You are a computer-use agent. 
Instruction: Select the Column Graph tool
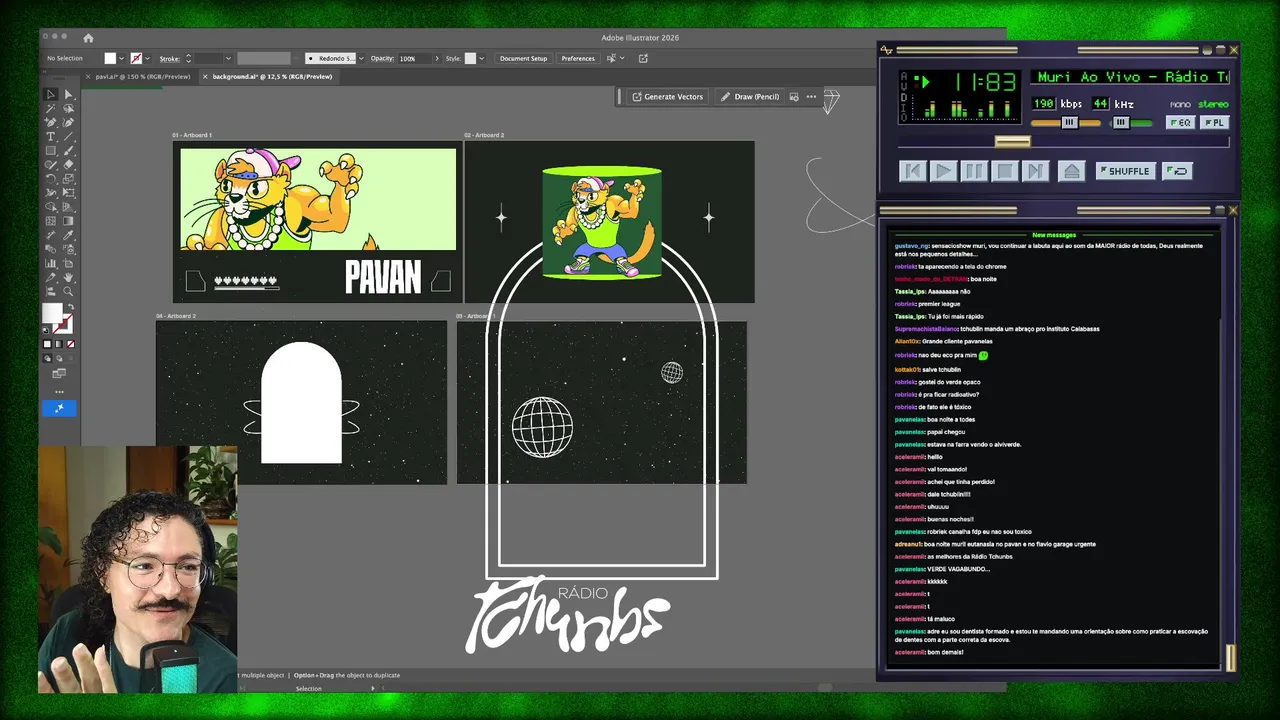(50, 263)
